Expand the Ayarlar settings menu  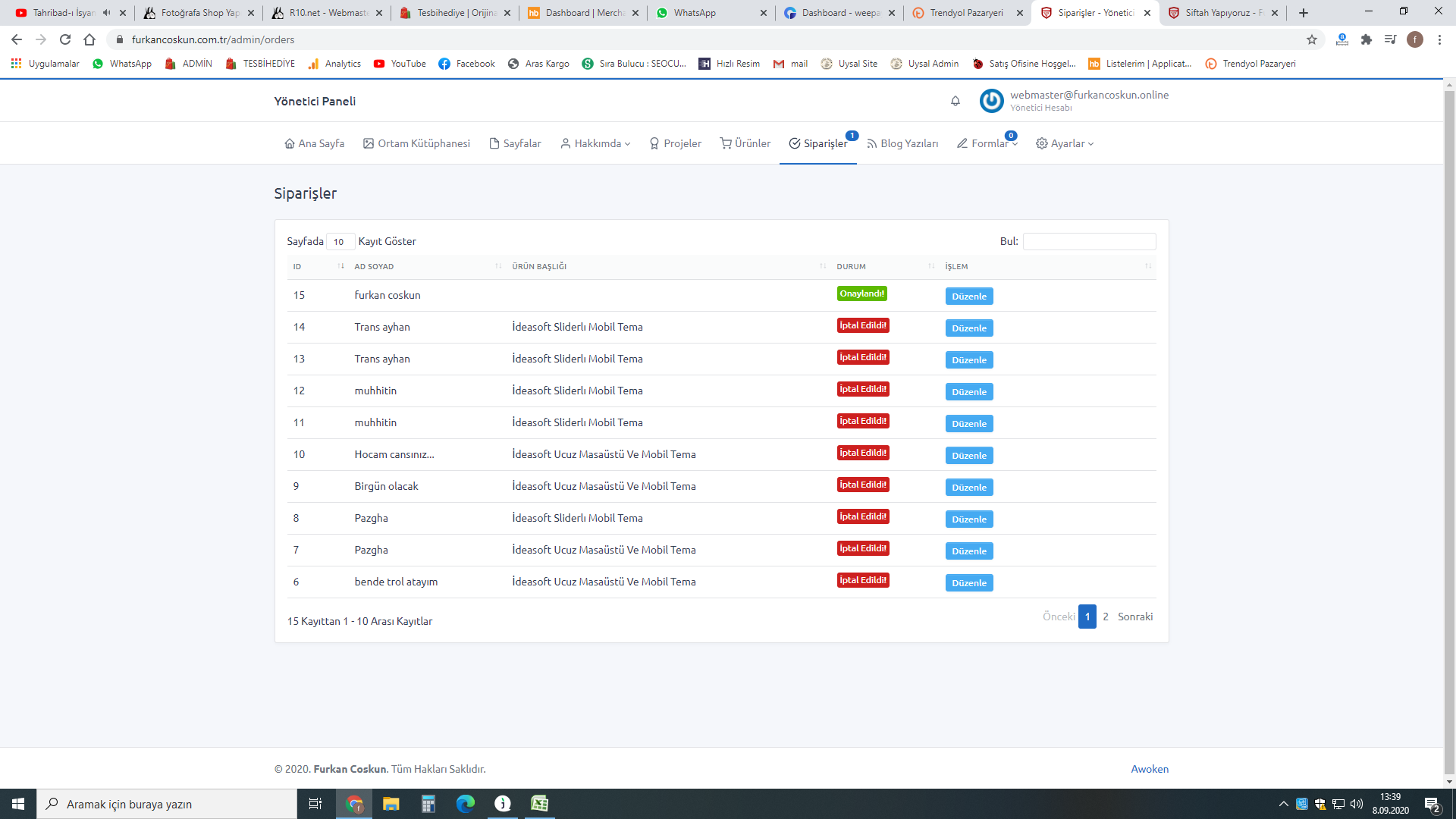click(x=1065, y=143)
